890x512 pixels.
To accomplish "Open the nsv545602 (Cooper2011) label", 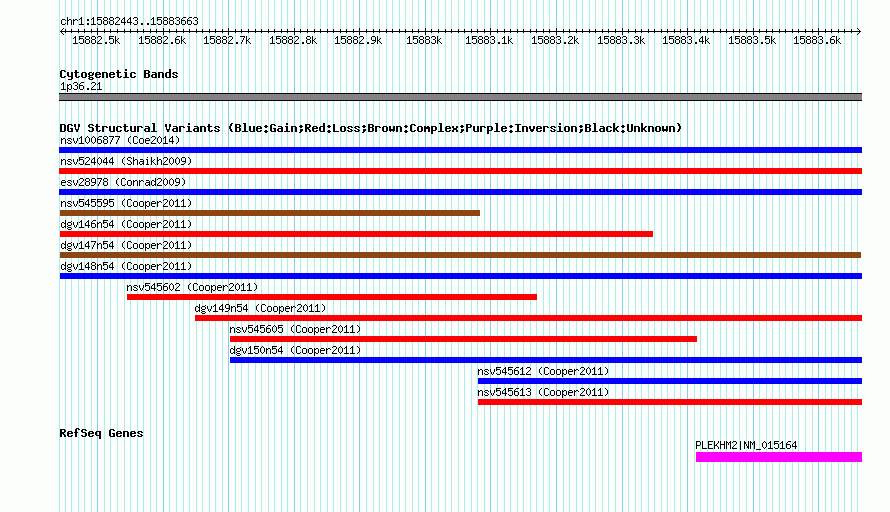I will [192, 287].
